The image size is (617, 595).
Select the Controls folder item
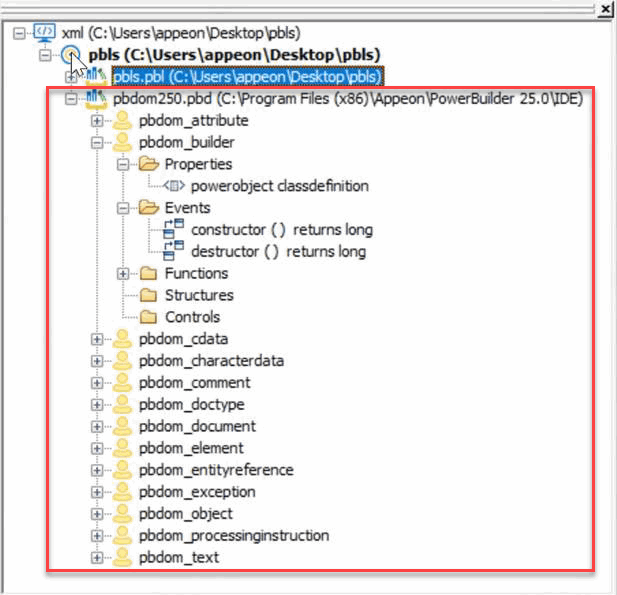tap(192, 318)
